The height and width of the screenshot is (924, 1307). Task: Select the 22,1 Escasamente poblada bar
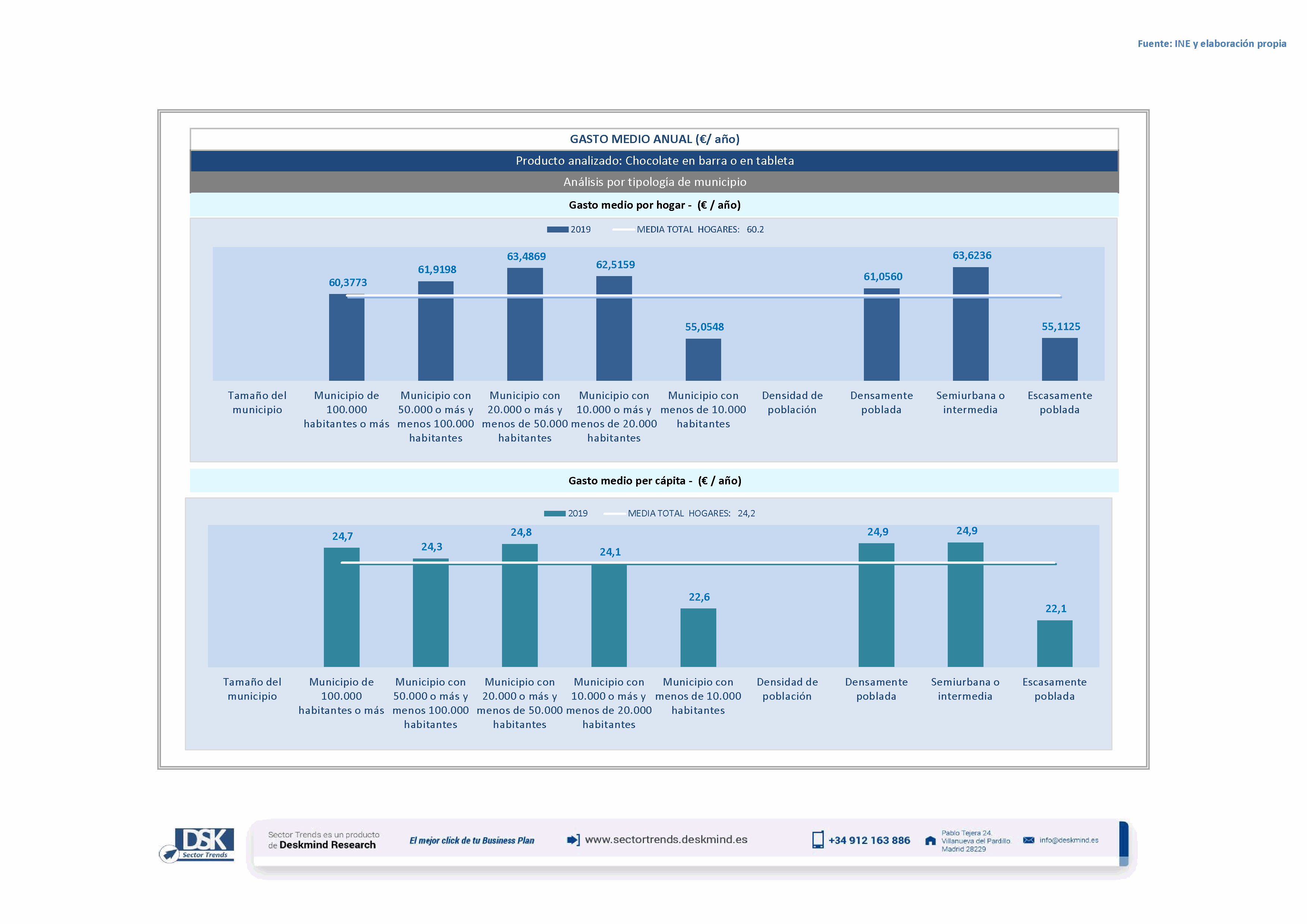tap(1054, 643)
